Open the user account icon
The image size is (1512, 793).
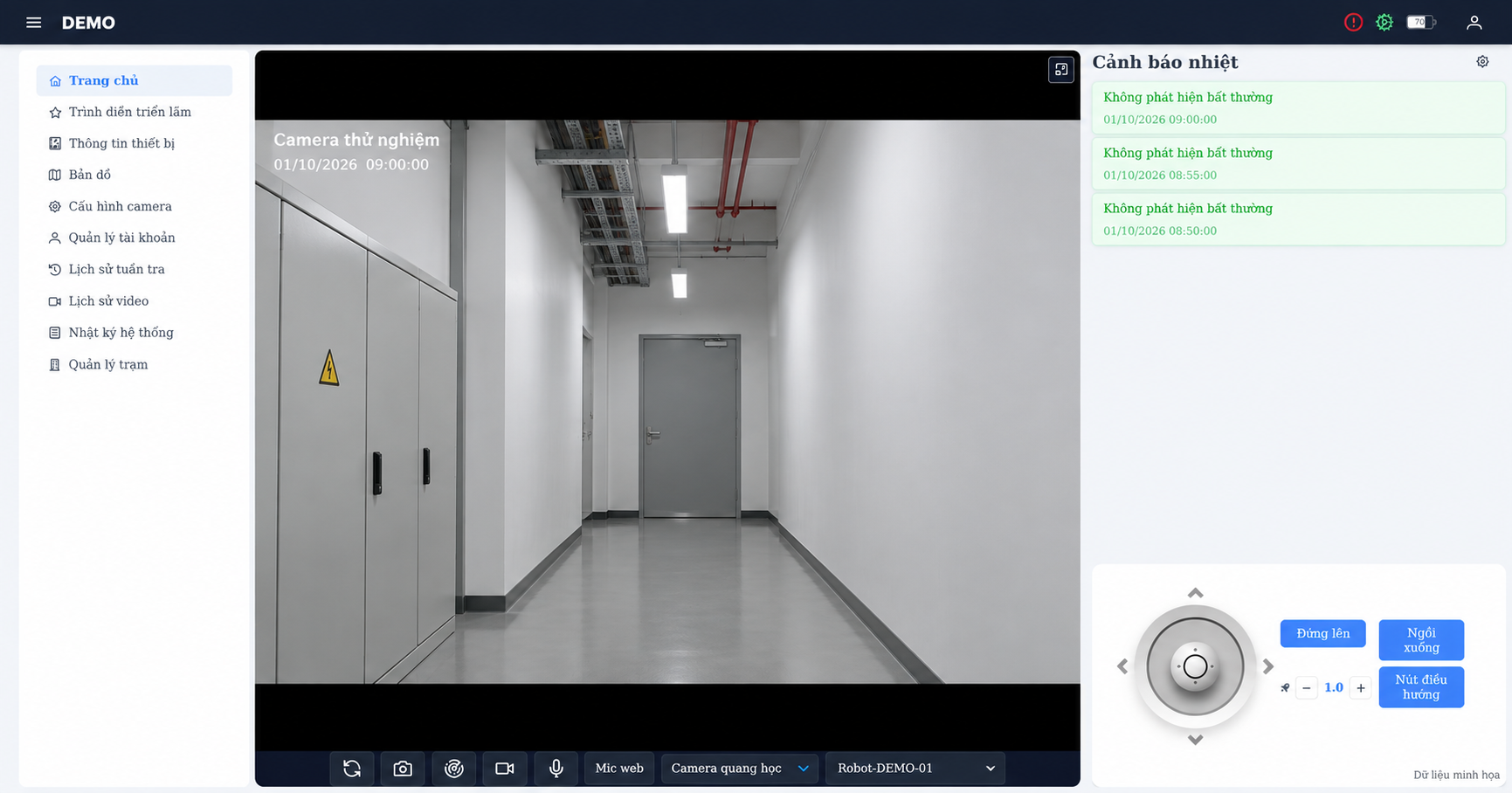[x=1474, y=23]
